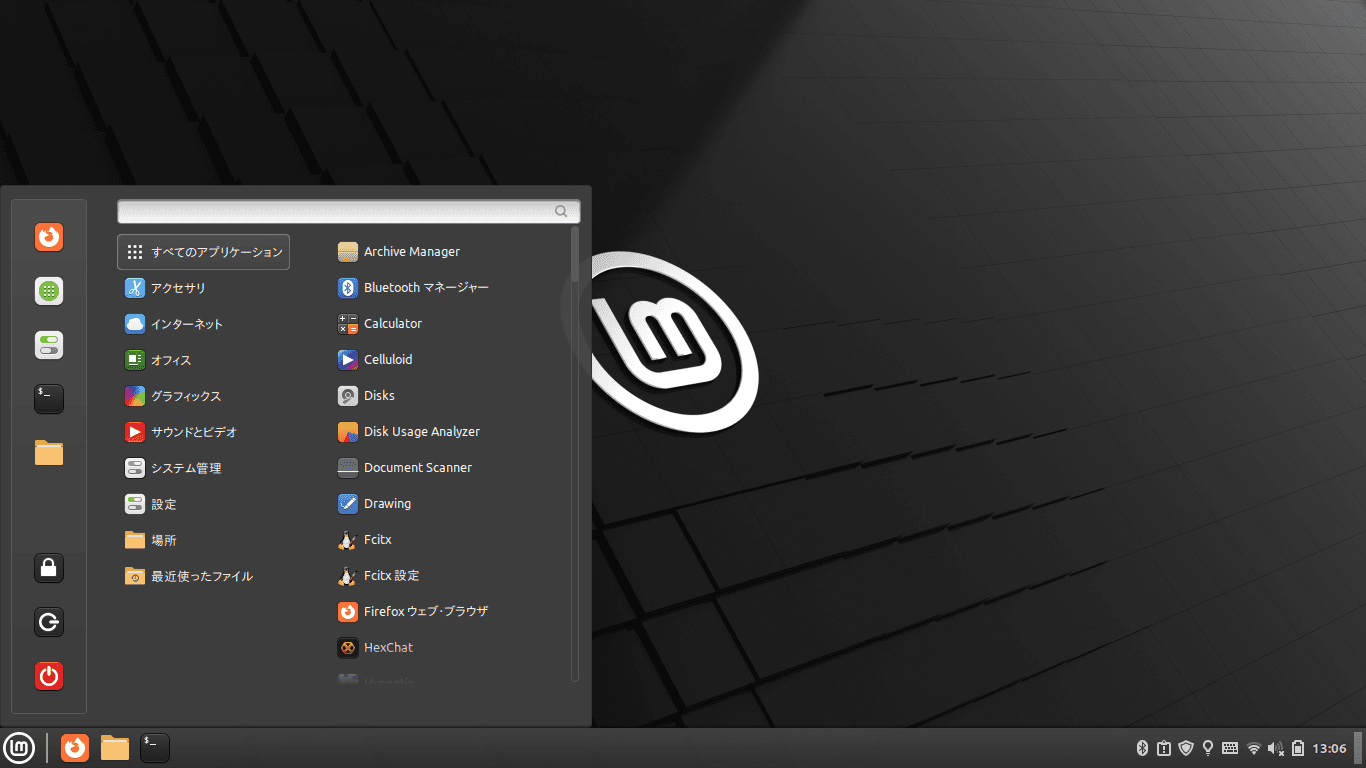Screen dimensions: 1366x768
Task: Open the Linux Mint menu button
Action: (19, 748)
